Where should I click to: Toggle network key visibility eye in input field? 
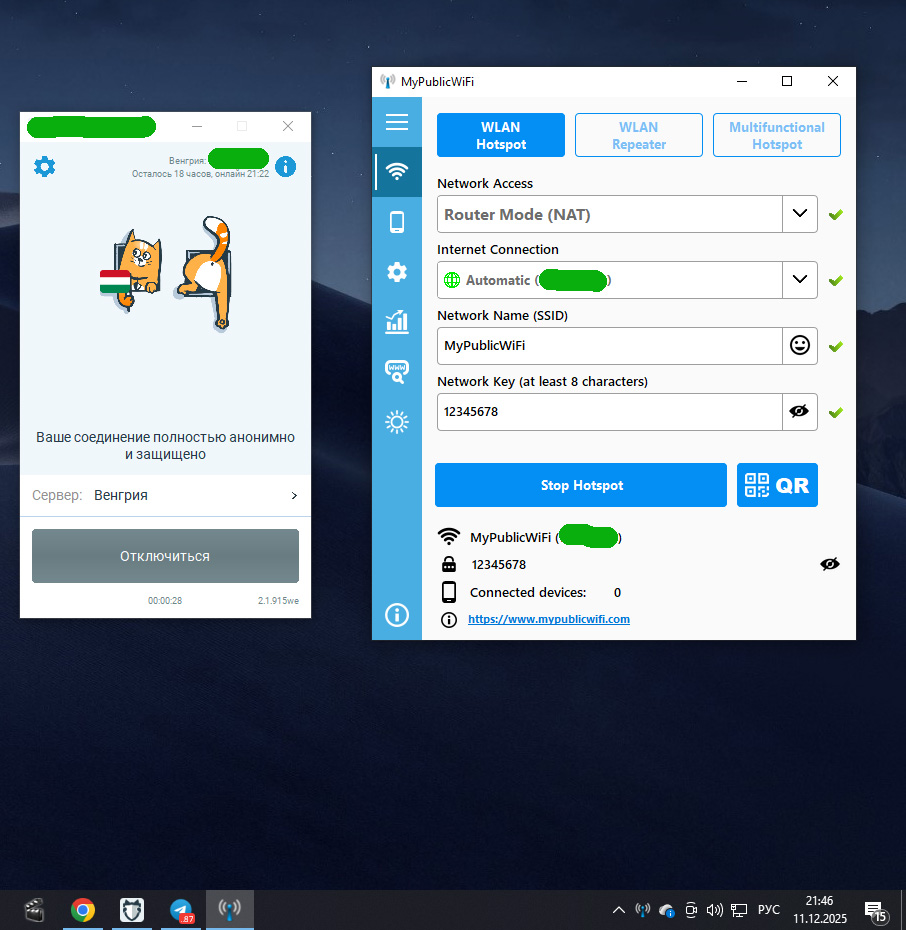tap(800, 411)
